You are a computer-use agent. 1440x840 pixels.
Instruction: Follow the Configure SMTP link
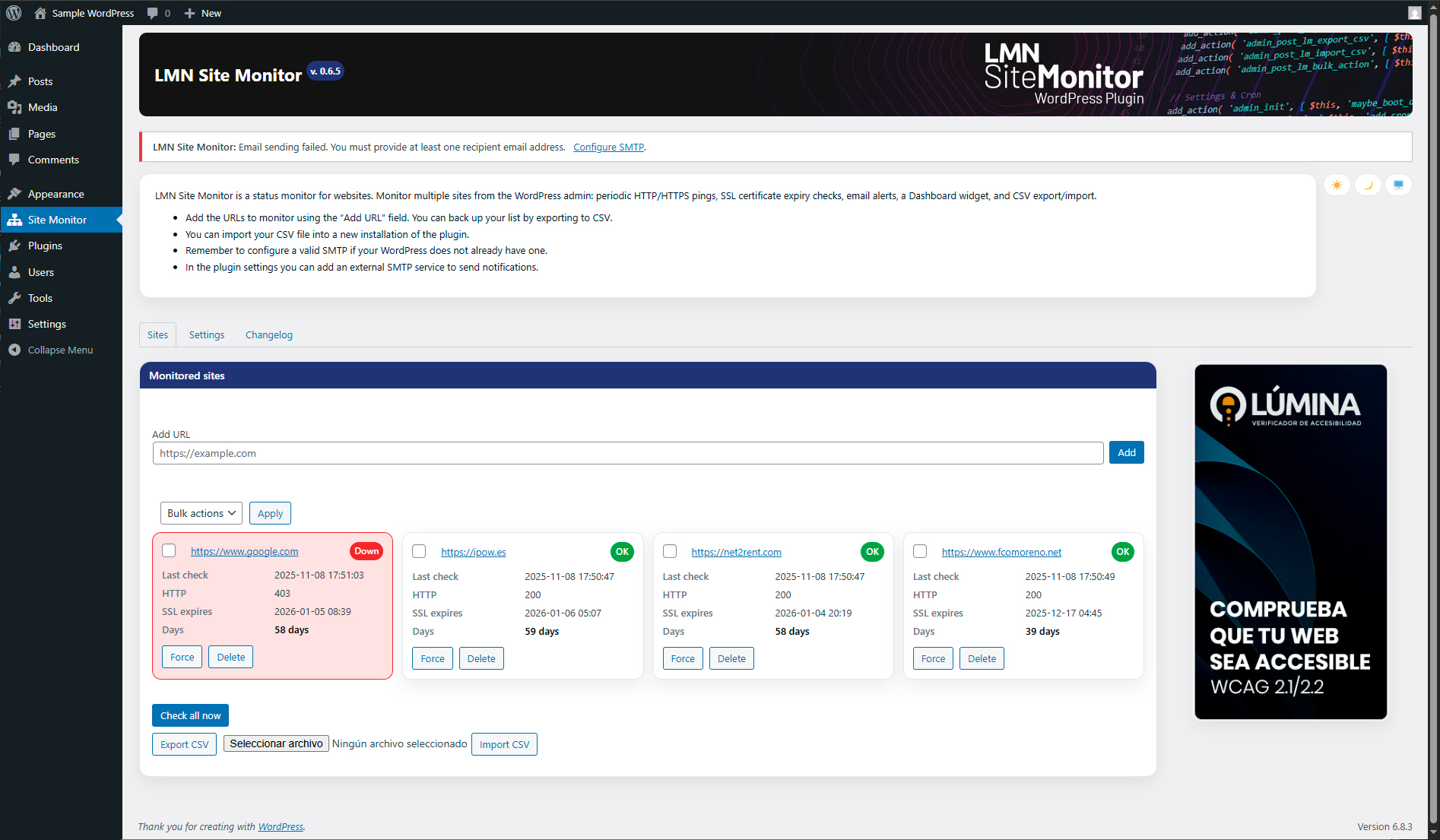[608, 147]
